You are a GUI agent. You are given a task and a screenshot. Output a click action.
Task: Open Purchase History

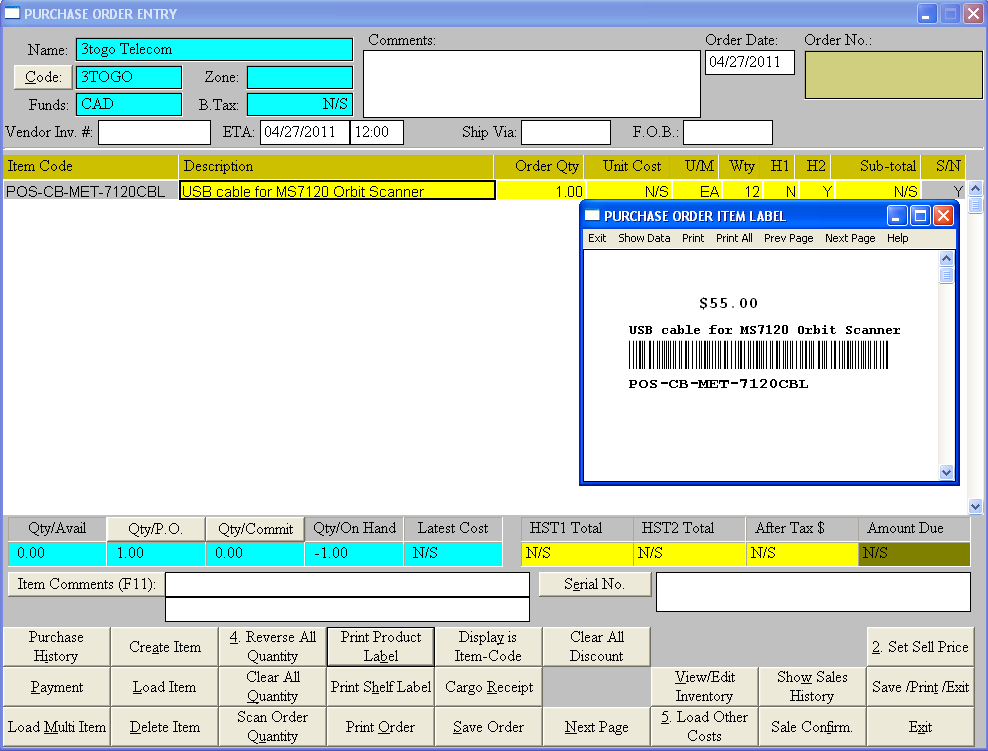(x=56, y=647)
